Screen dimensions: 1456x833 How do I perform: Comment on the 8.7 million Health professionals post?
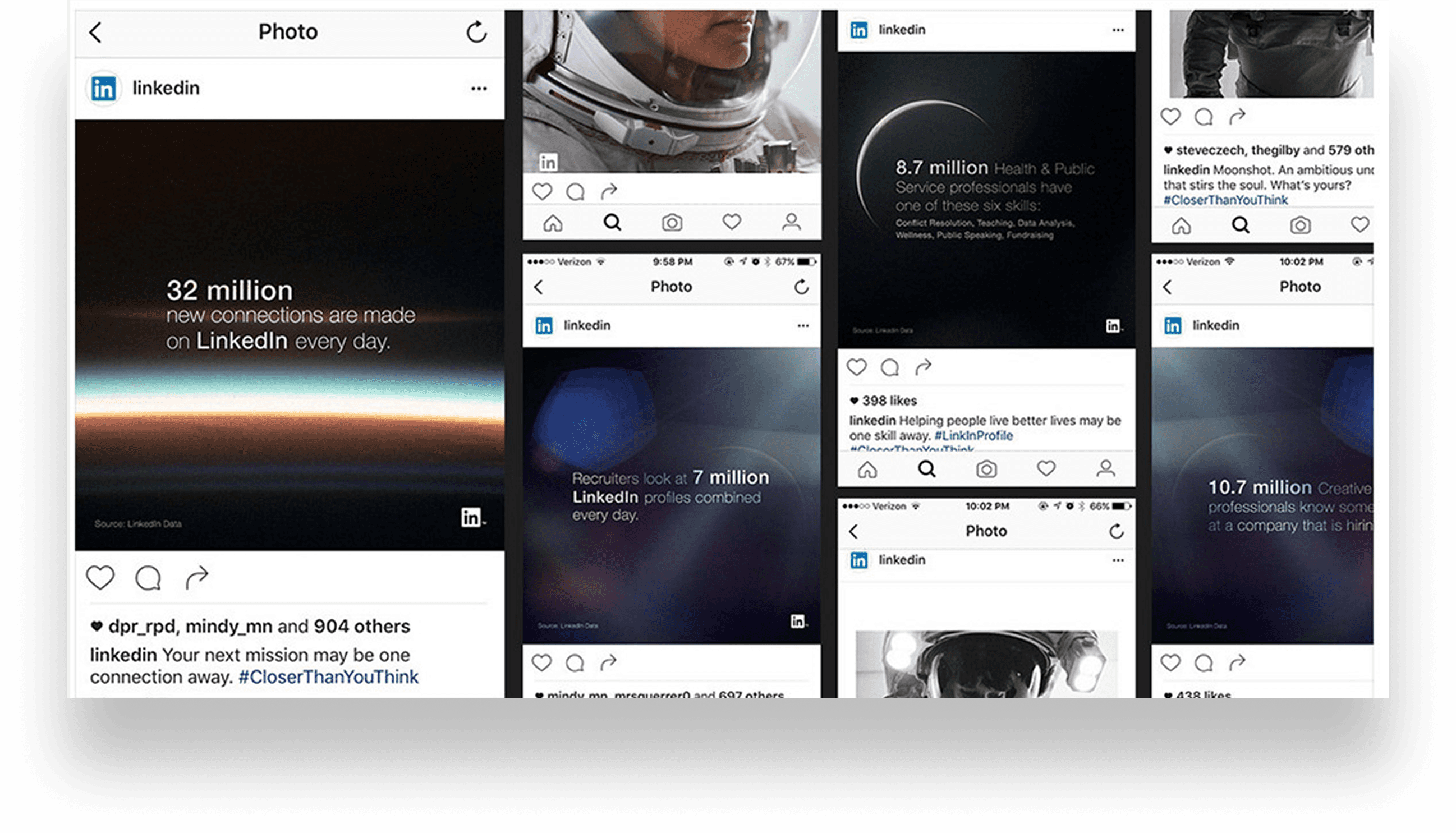click(890, 367)
